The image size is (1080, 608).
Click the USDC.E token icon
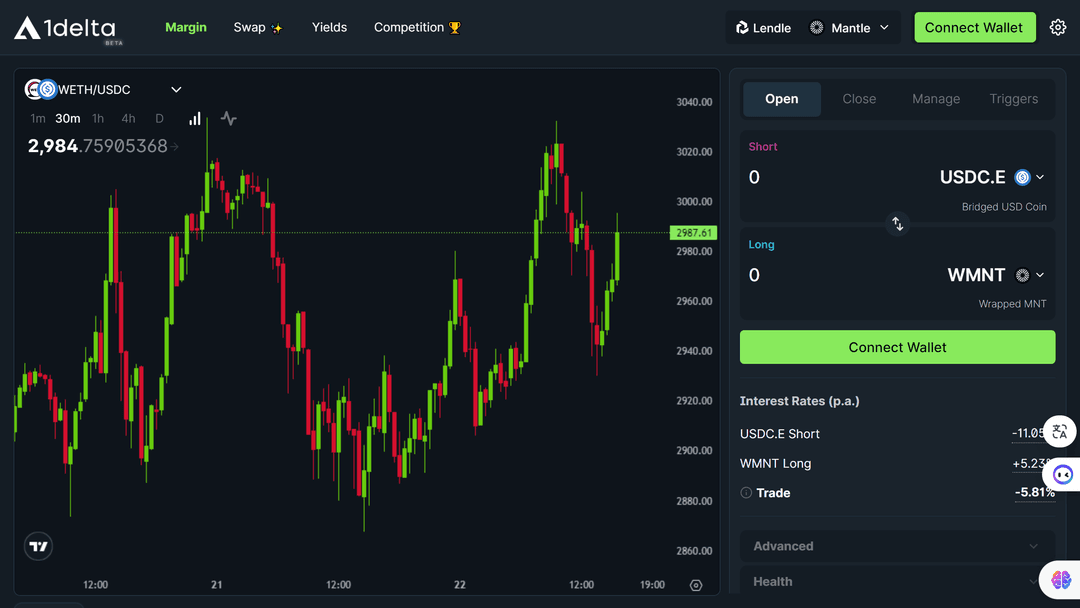pyautogui.click(x=1022, y=178)
